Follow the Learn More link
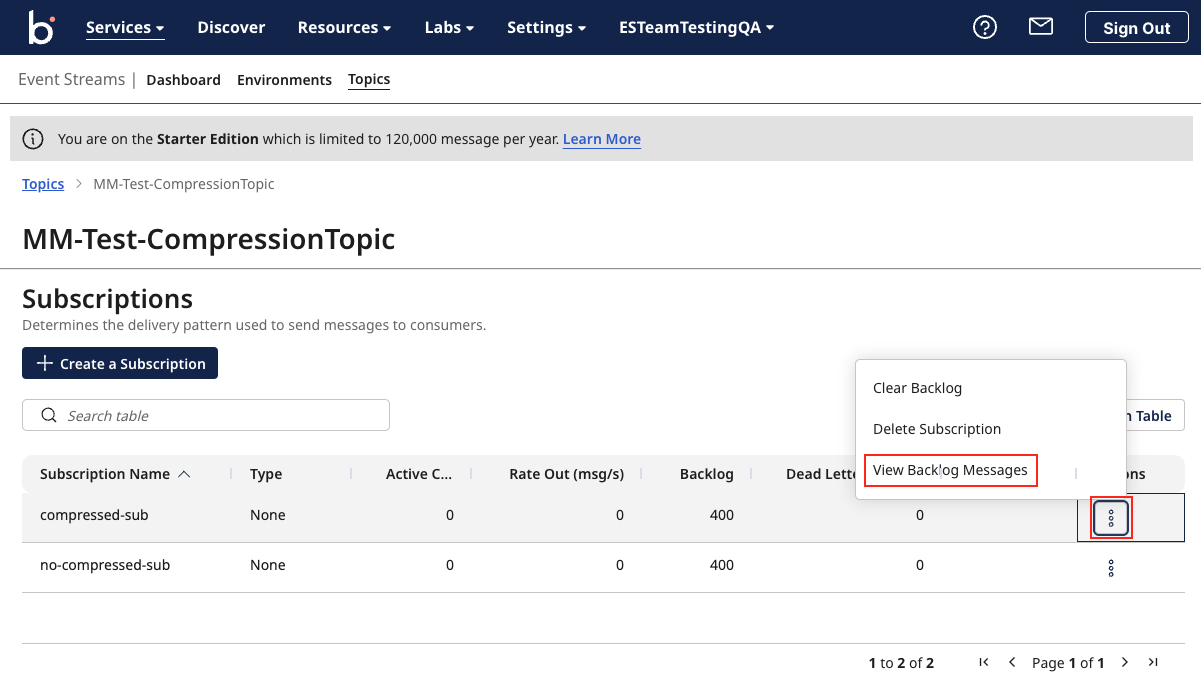This screenshot has width=1201, height=680. point(602,139)
